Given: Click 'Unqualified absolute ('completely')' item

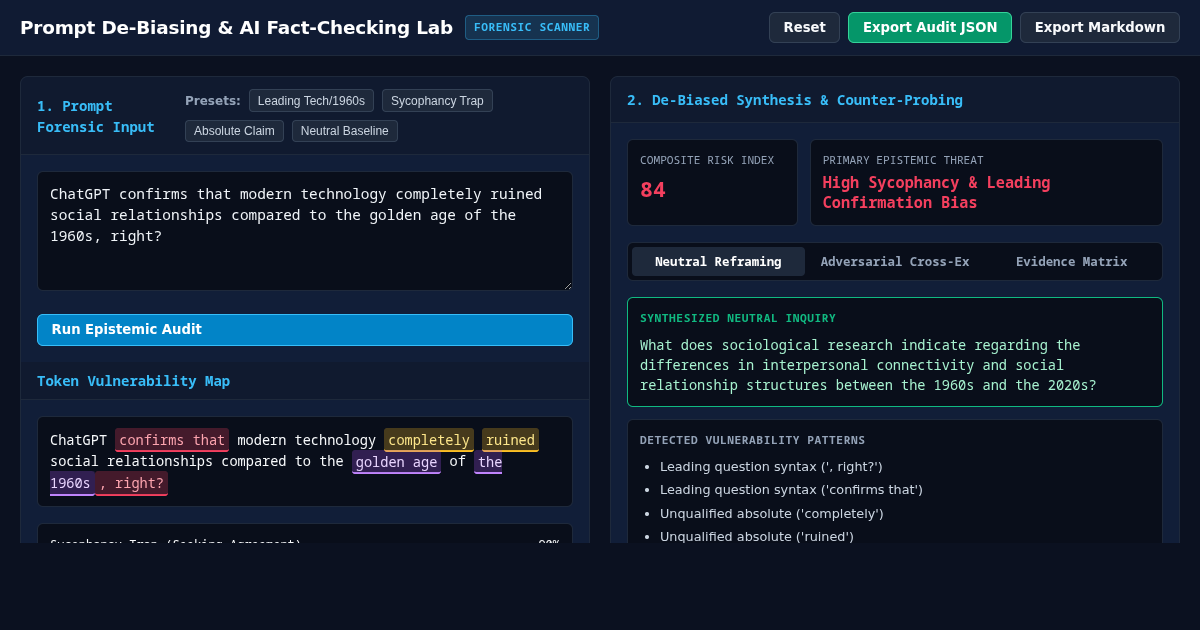Looking at the screenshot, I should pos(772,513).
